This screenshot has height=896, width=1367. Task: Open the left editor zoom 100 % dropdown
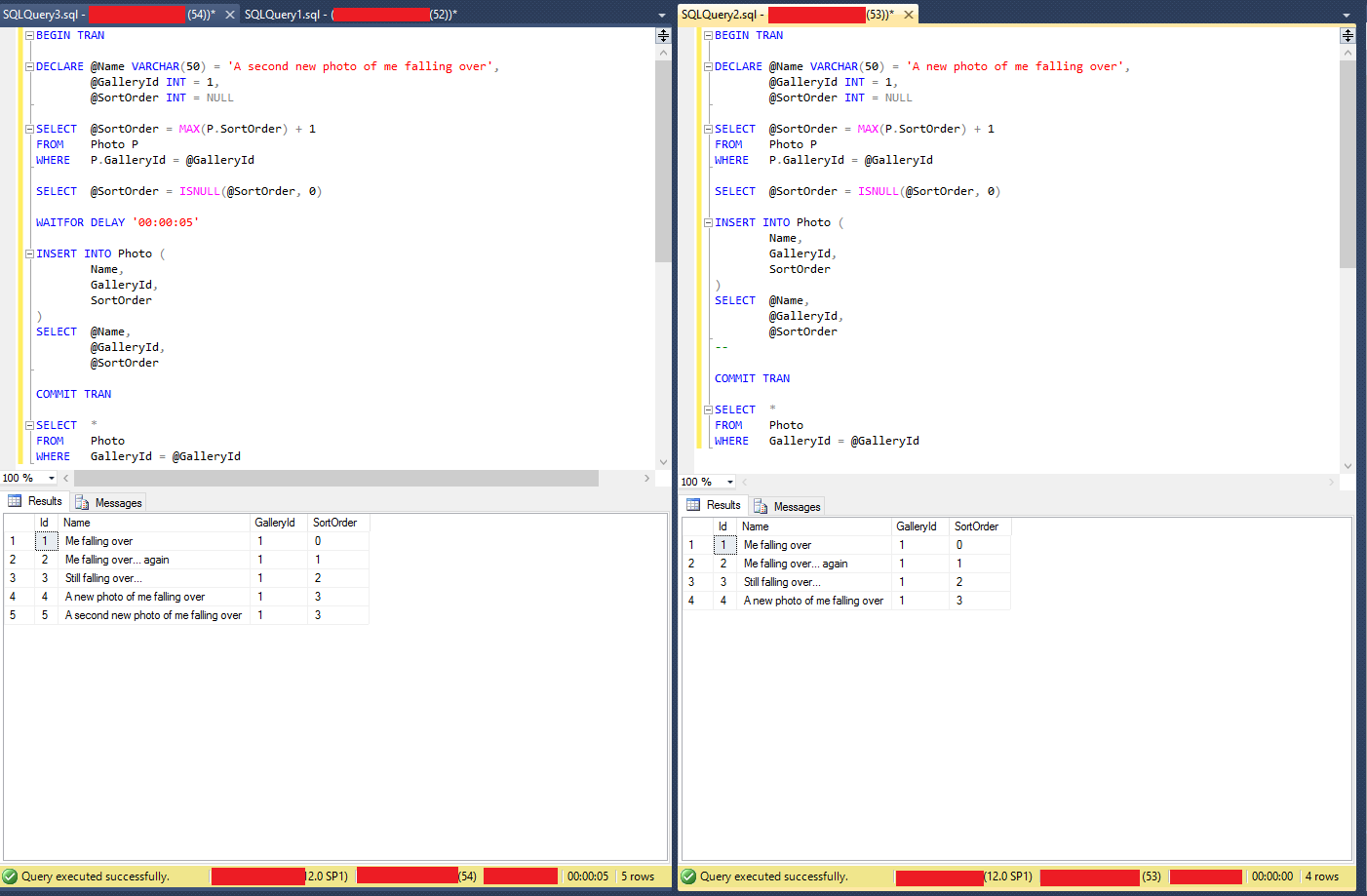(52, 478)
